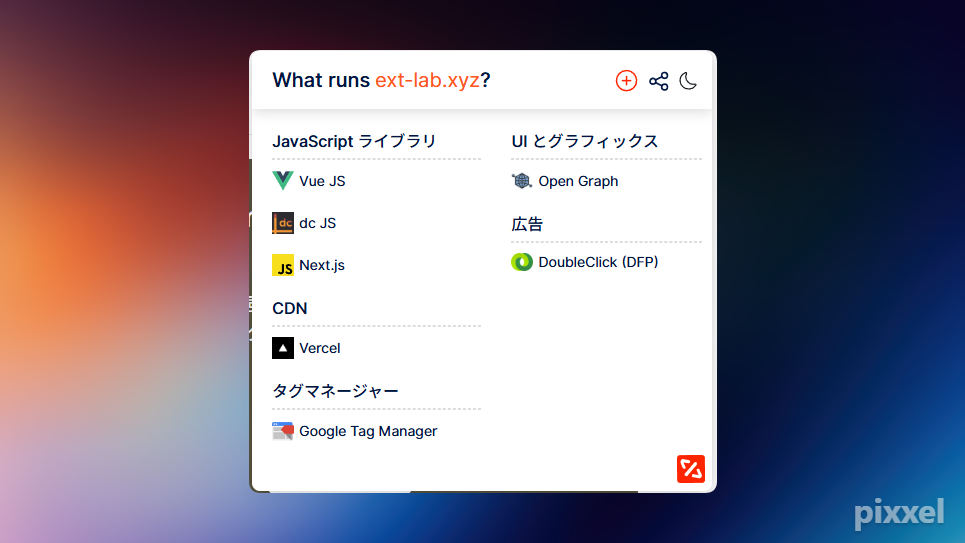Click the Open Graph globe icon
Image resolution: width=965 pixels, height=543 pixels.
(522, 181)
